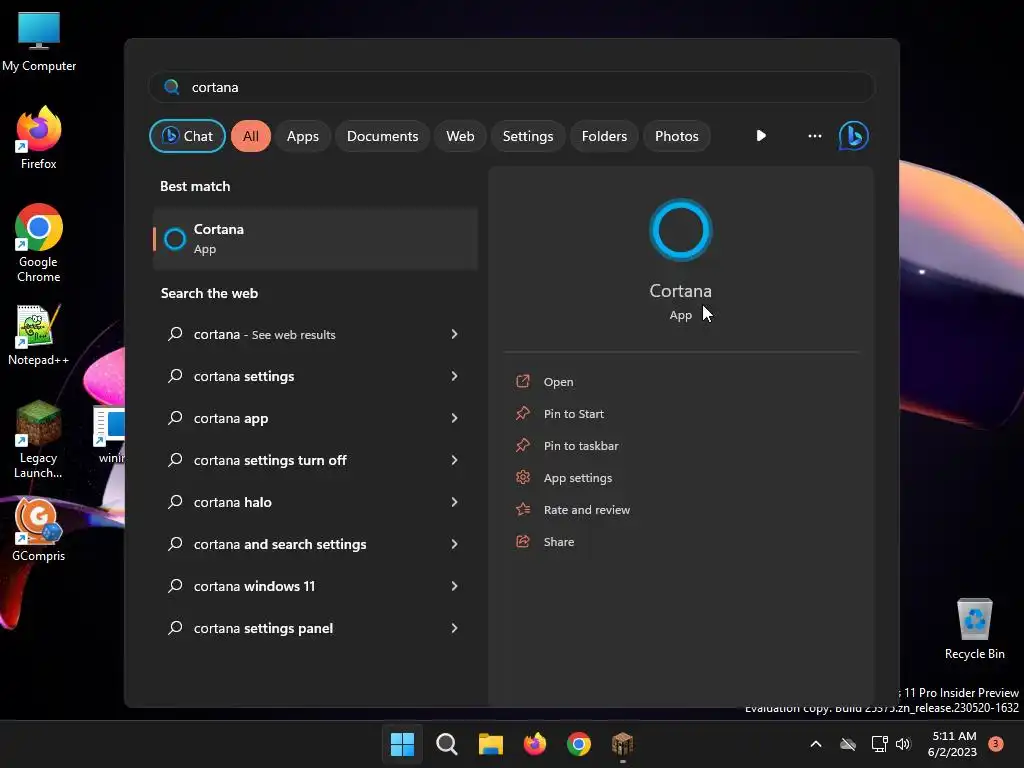Expand arrow for cortana See web results
Image resolution: width=1024 pixels, height=768 pixels.
tap(455, 334)
